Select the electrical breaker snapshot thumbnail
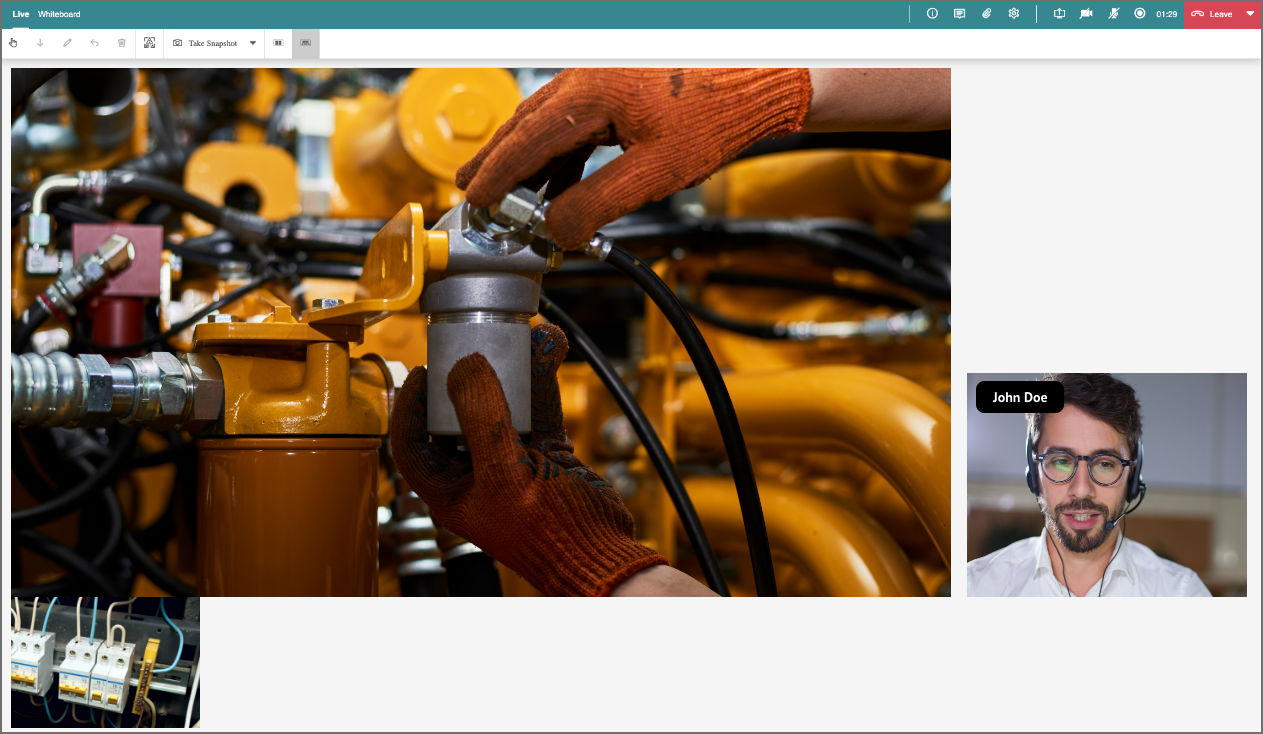This screenshot has height=734, width=1263. coord(105,662)
